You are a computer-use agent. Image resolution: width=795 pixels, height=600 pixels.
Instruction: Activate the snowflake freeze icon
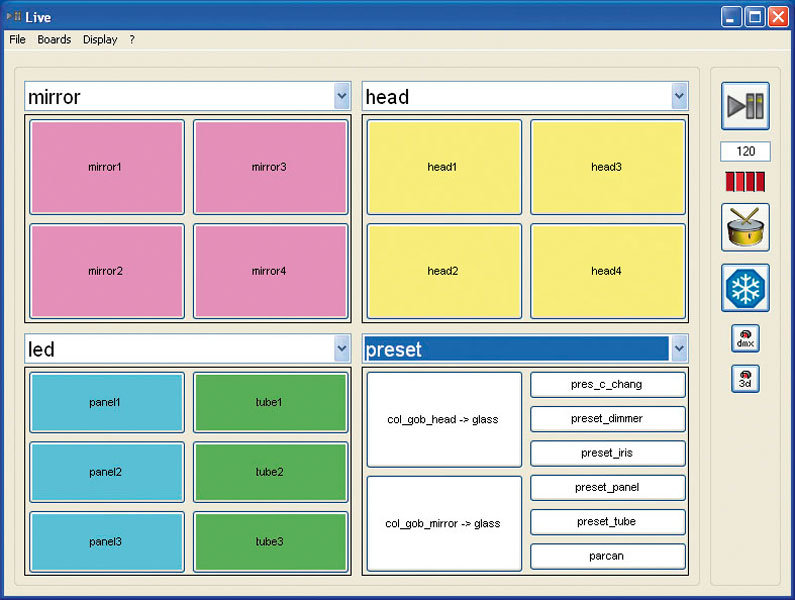pyautogui.click(x=745, y=288)
